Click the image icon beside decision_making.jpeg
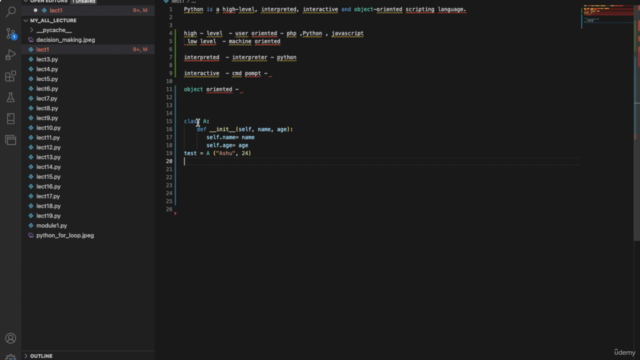The width and height of the screenshot is (640, 360). tap(31, 40)
